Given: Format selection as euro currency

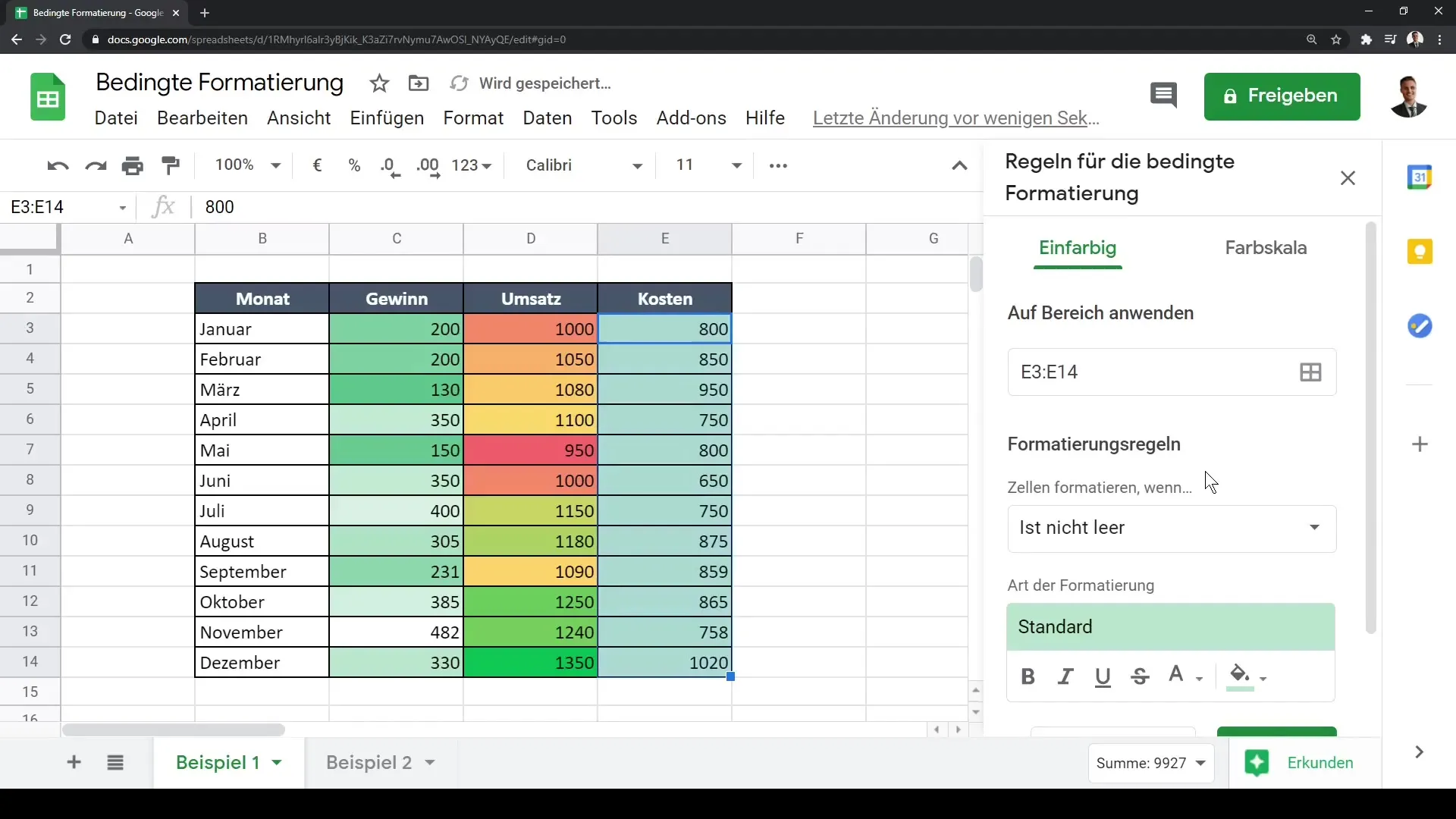Looking at the screenshot, I should 318,165.
